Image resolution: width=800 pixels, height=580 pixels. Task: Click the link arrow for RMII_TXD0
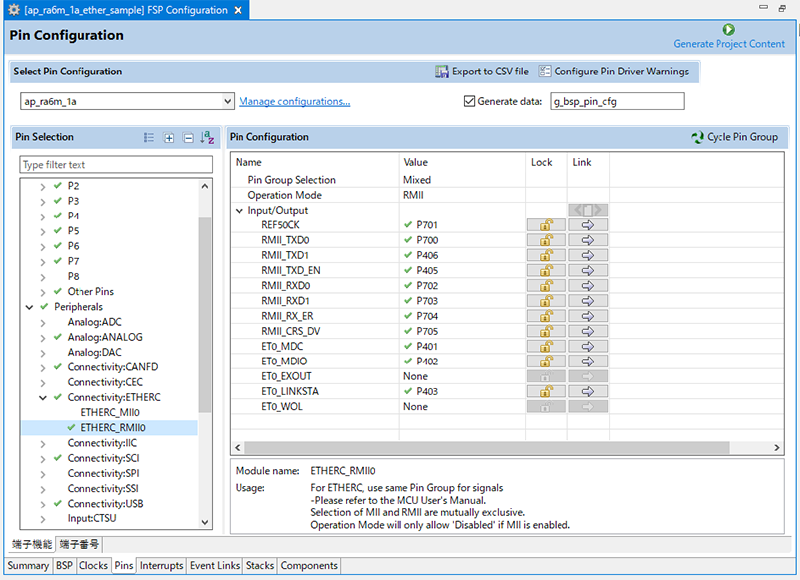point(588,240)
